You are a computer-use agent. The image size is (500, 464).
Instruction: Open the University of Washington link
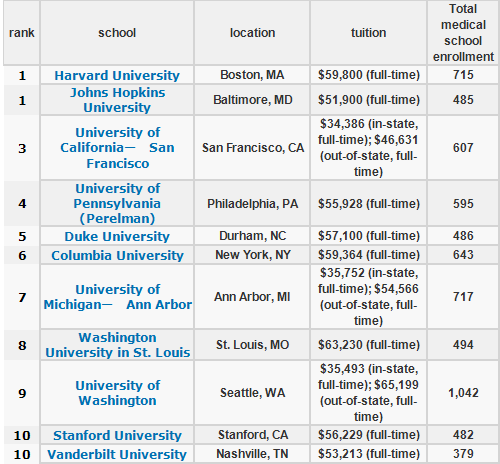tap(118, 393)
